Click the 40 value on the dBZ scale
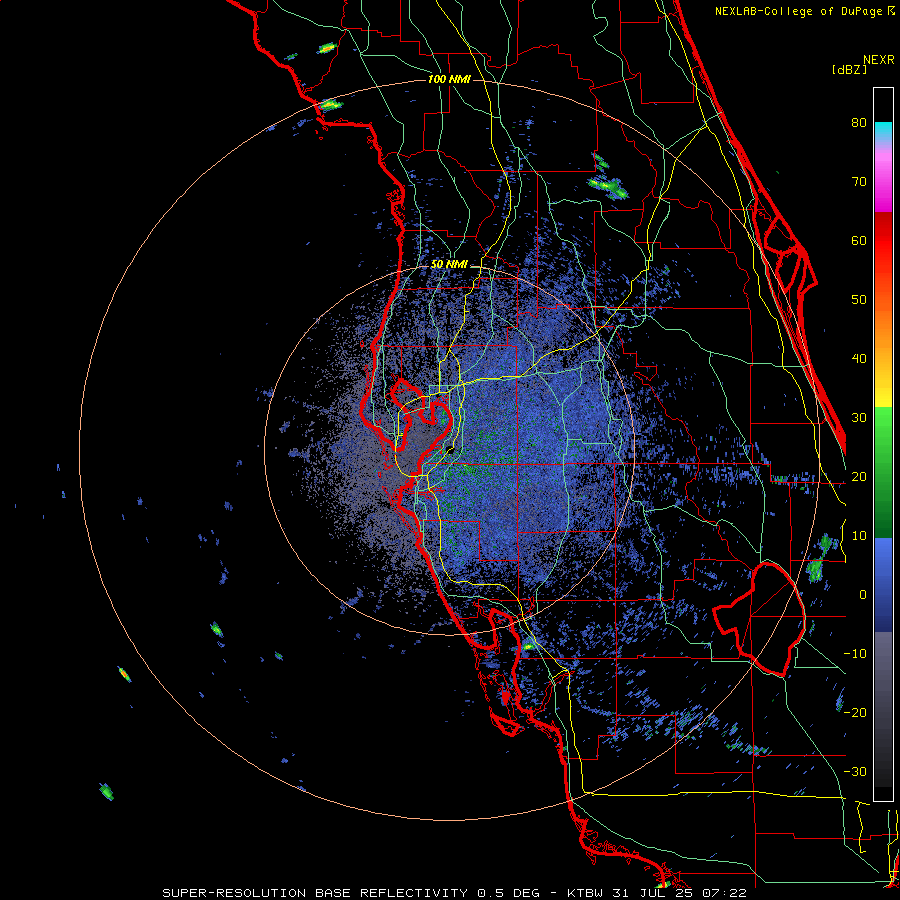The image size is (900, 900). tap(859, 359)
